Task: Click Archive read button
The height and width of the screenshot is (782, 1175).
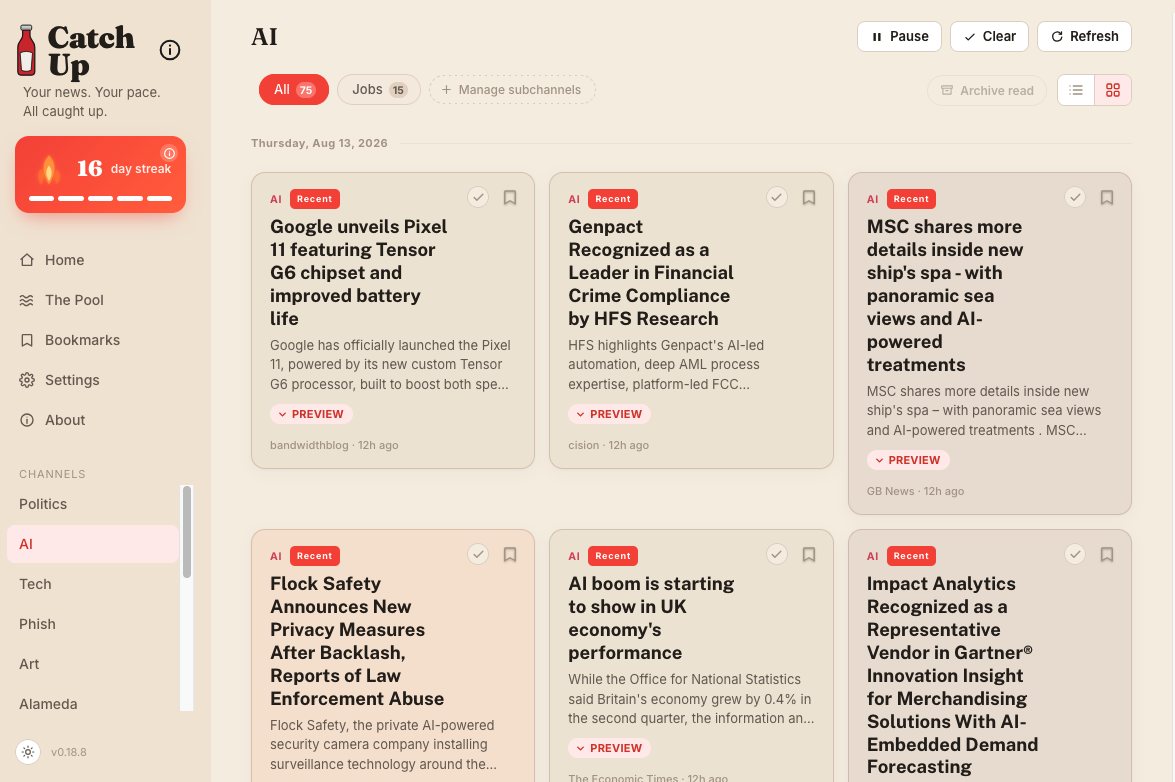Action: (987, 91)
